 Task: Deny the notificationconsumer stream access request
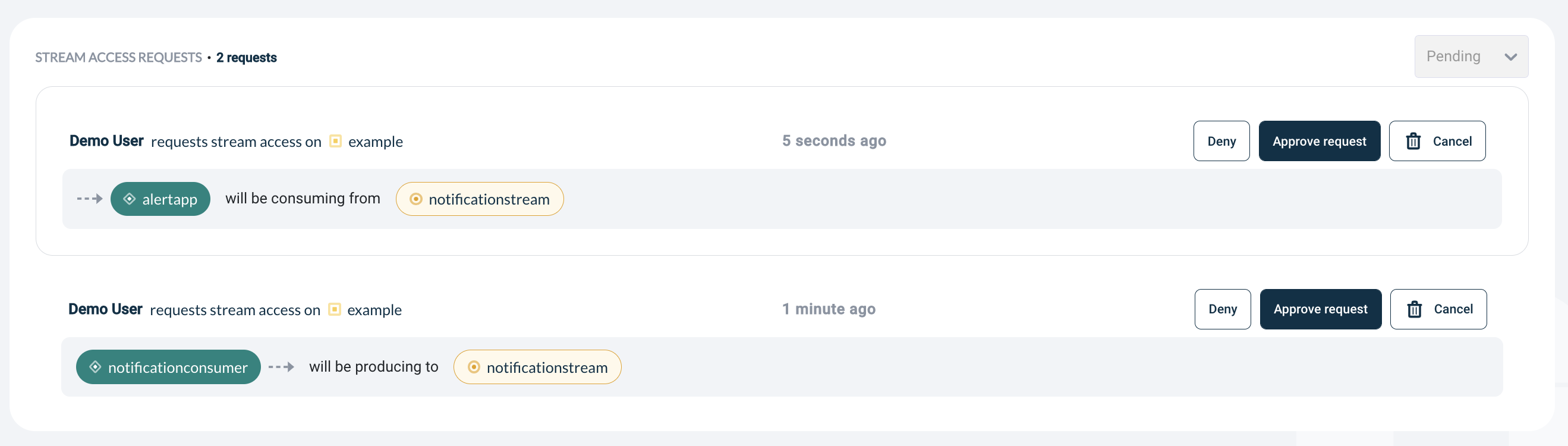coord(1222,309)
